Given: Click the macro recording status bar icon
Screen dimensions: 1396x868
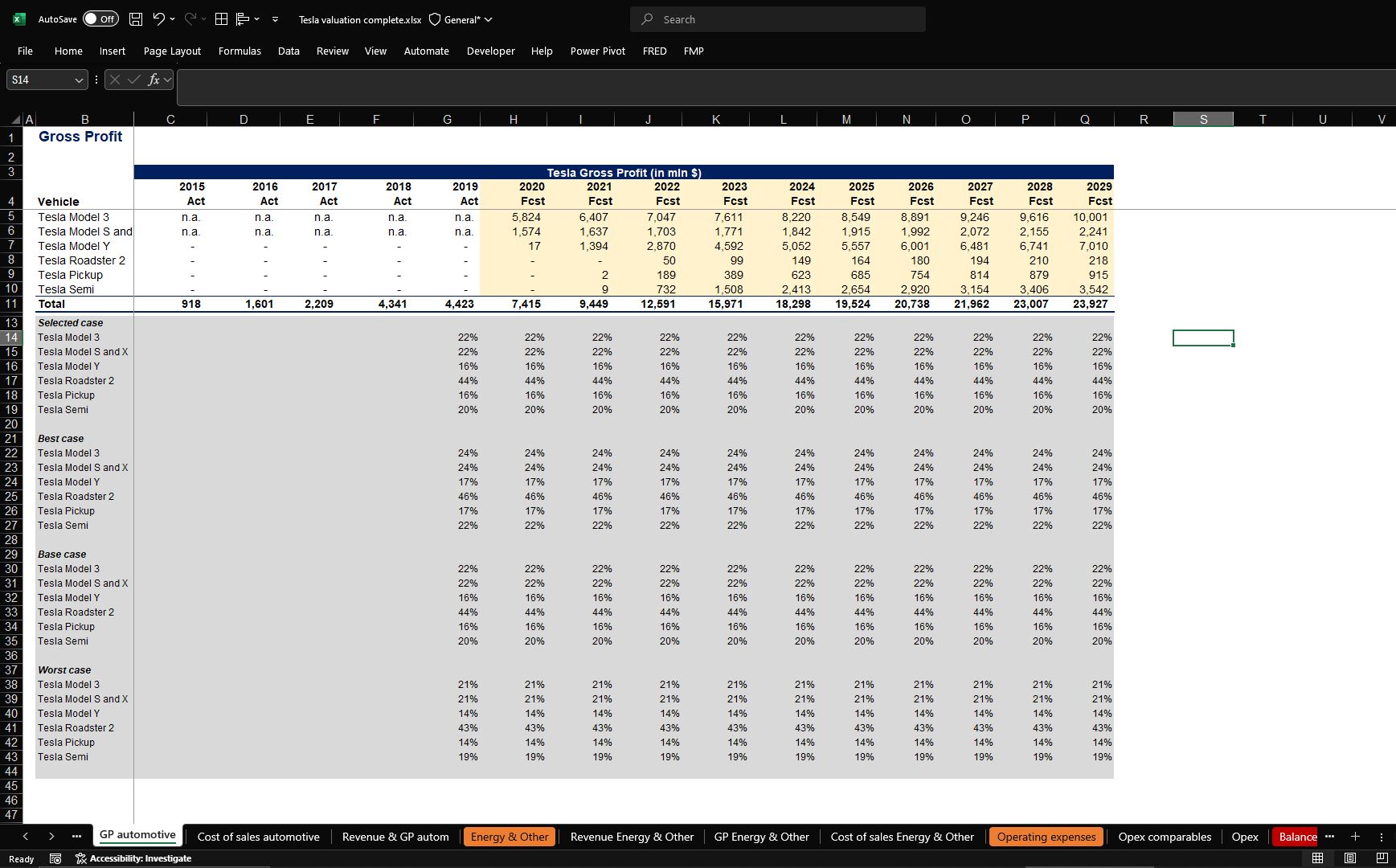Looking at the screenshot, I should [x=55, y=858].
